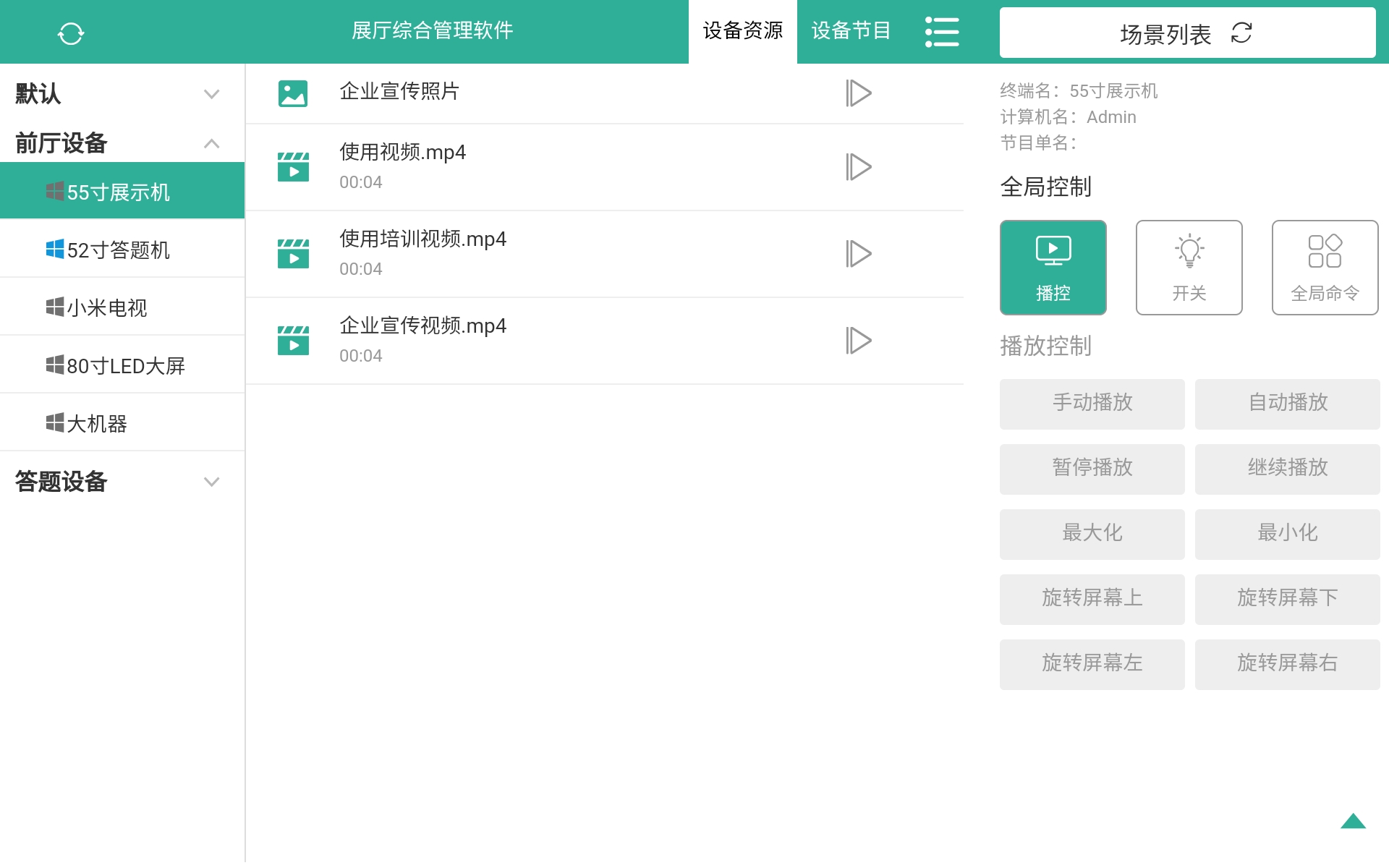Expand the 答题设备 group
This screenshot has width=1389, height=868.
pos(211,481)
